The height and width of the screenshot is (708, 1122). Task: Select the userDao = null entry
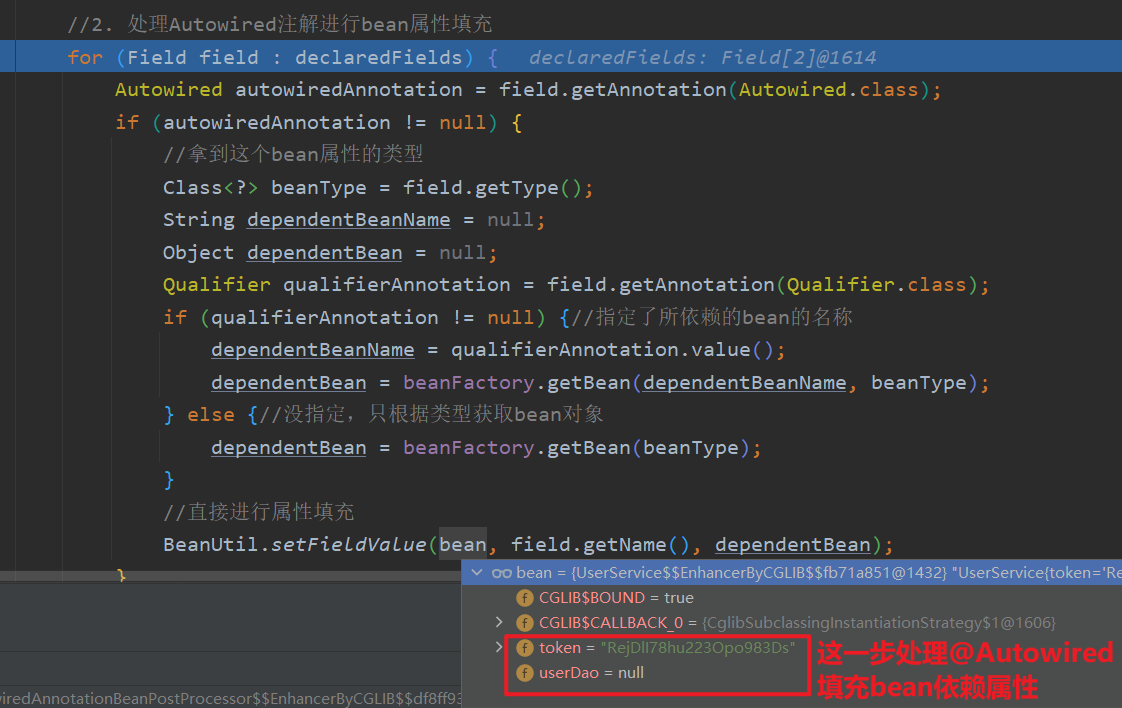(592, 673)
